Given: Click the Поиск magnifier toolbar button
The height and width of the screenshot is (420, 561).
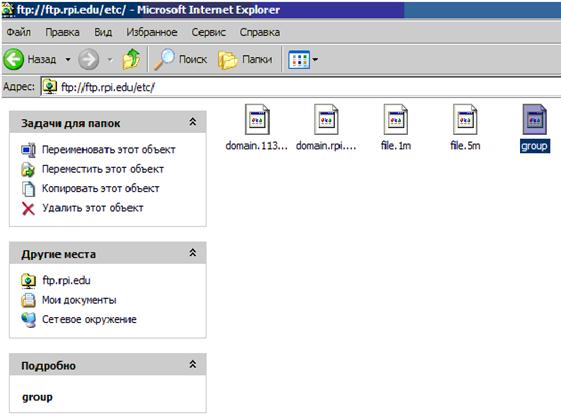Looking at the screenshot, I should [180, 59].
